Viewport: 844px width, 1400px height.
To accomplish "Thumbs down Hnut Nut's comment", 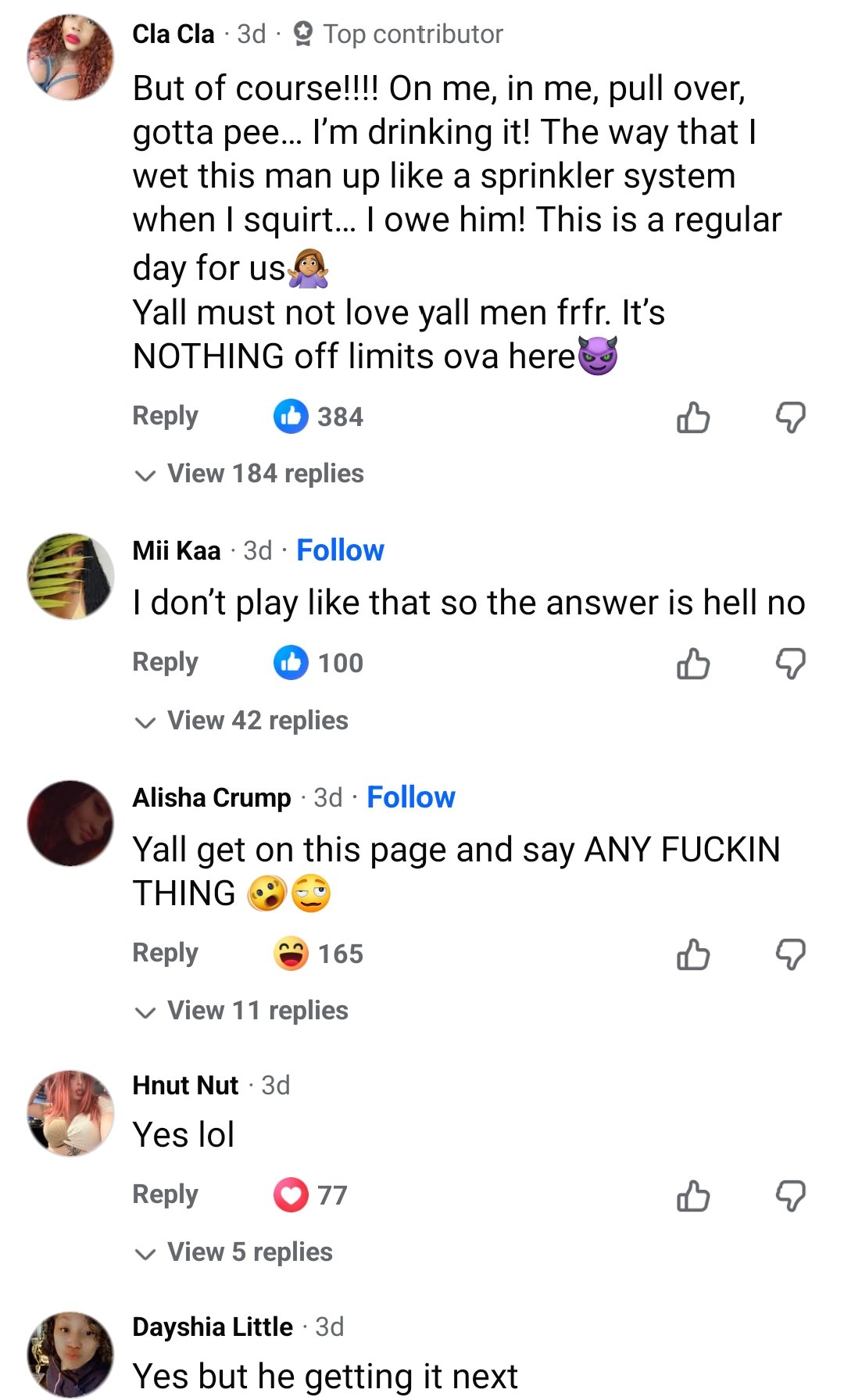I will 790,1196.
